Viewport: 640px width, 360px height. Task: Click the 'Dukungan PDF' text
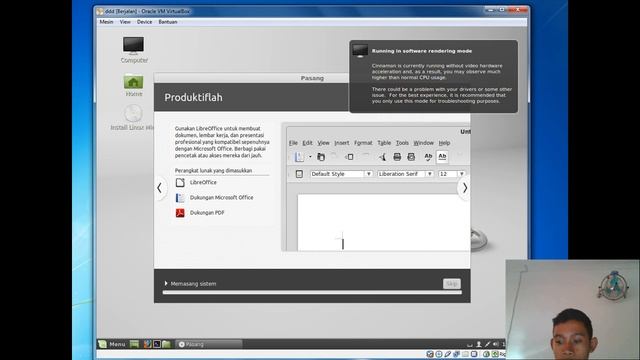point(207,213)
